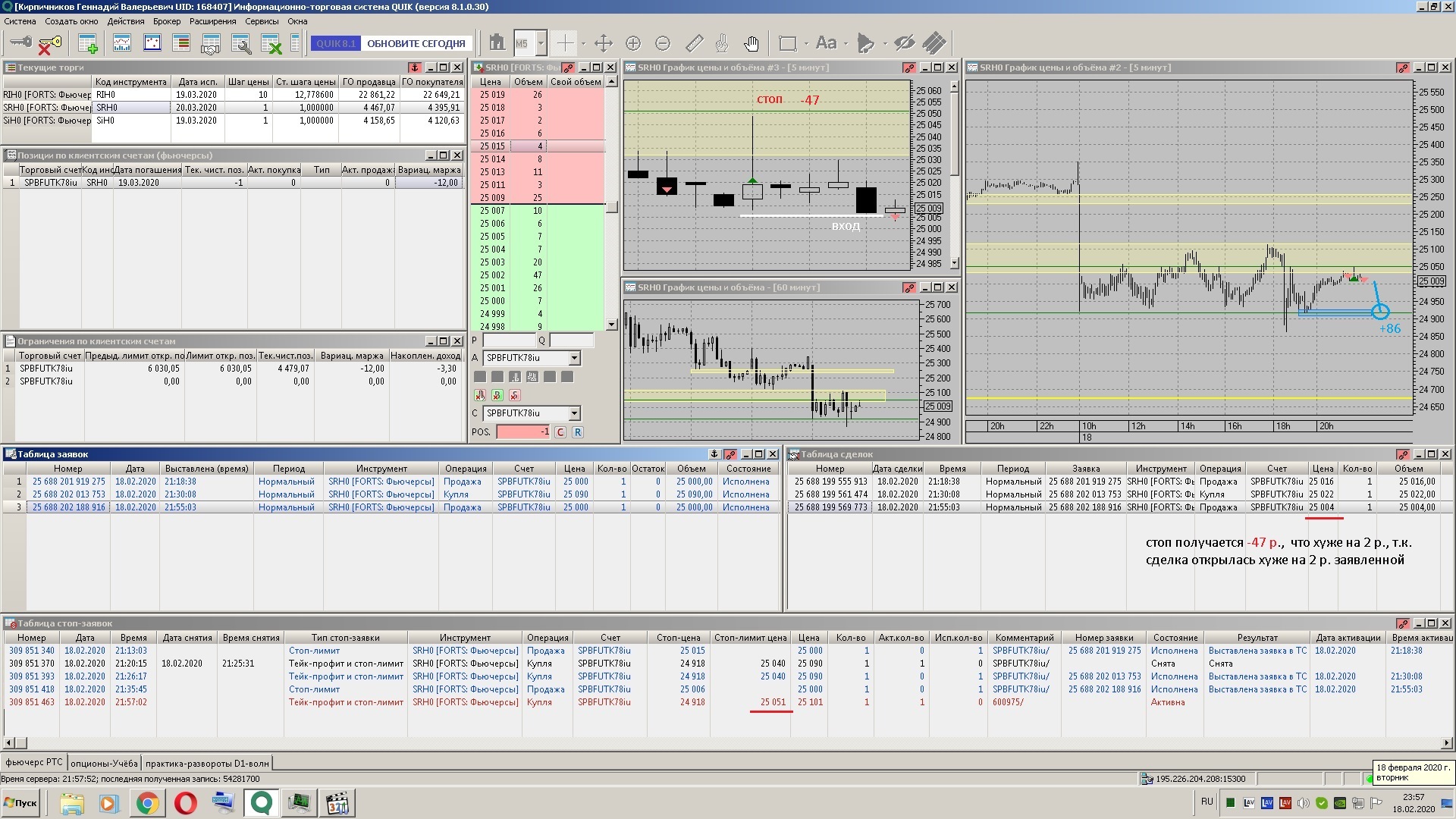Toggle pin icon in Таблица сделок title bar
The height and width of the screenshot is (819, 1456).
pyautogui.click(x=1402, y=454)
